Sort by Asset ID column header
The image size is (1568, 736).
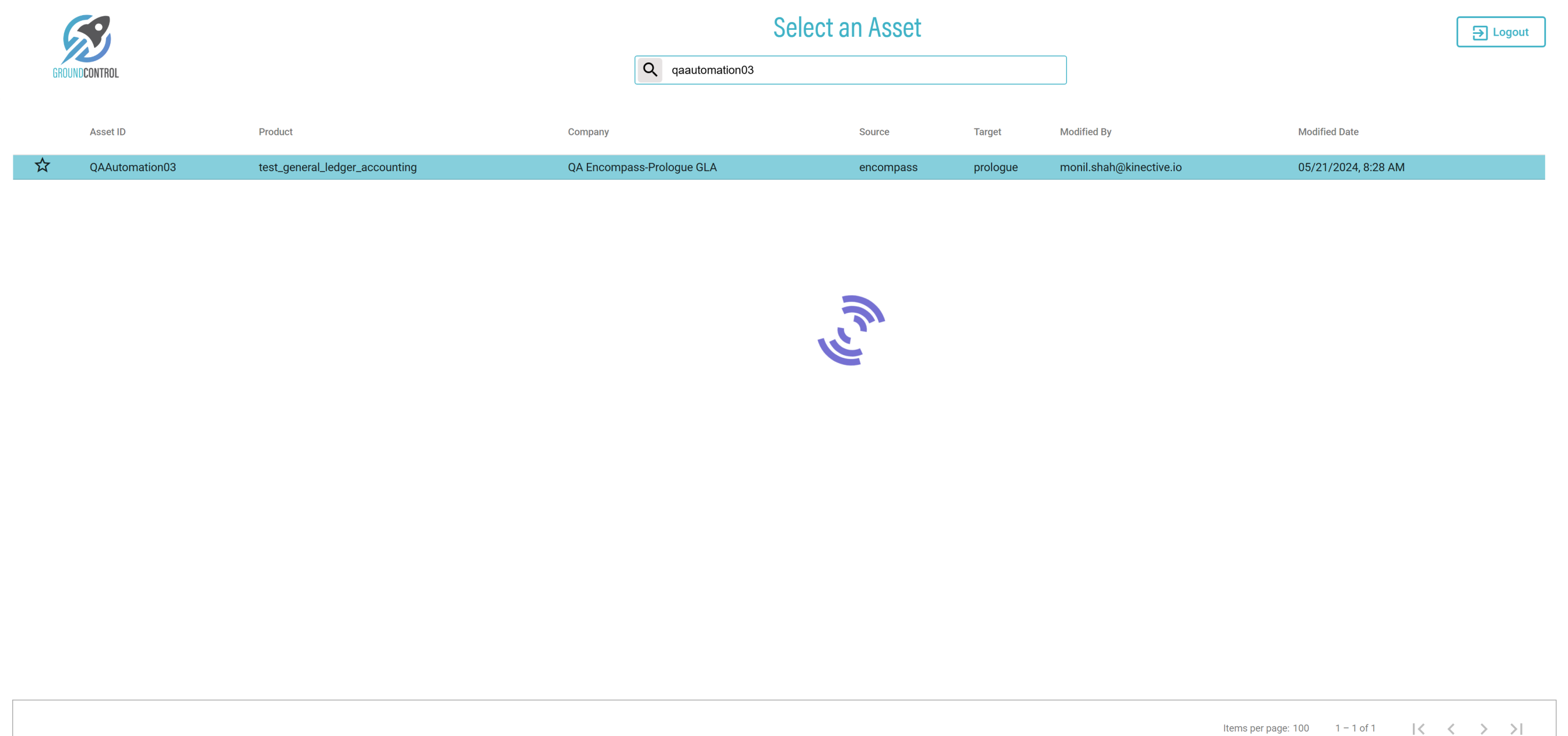(x=108, y=131)
